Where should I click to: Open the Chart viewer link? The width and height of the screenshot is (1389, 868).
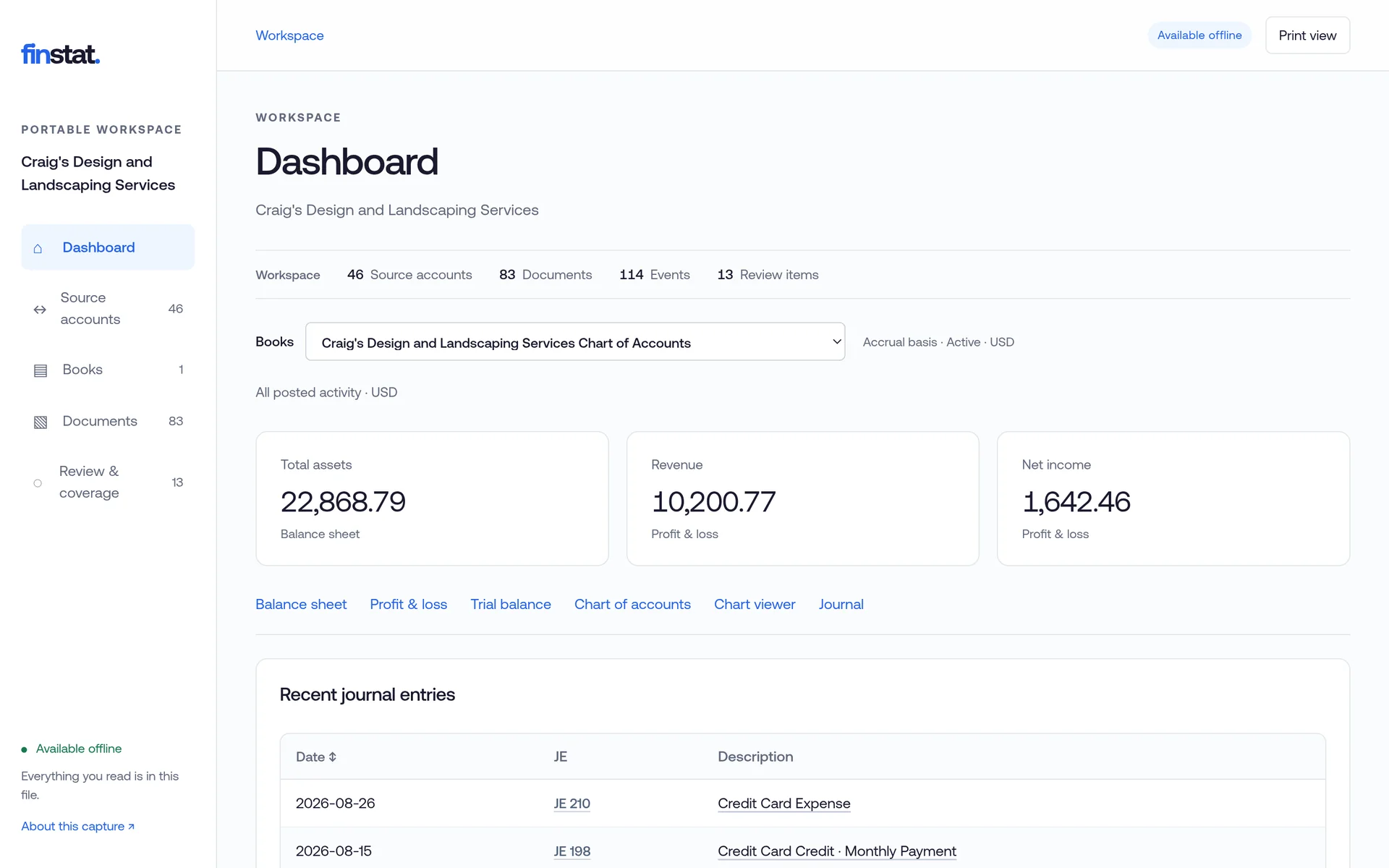pos(755,604)
